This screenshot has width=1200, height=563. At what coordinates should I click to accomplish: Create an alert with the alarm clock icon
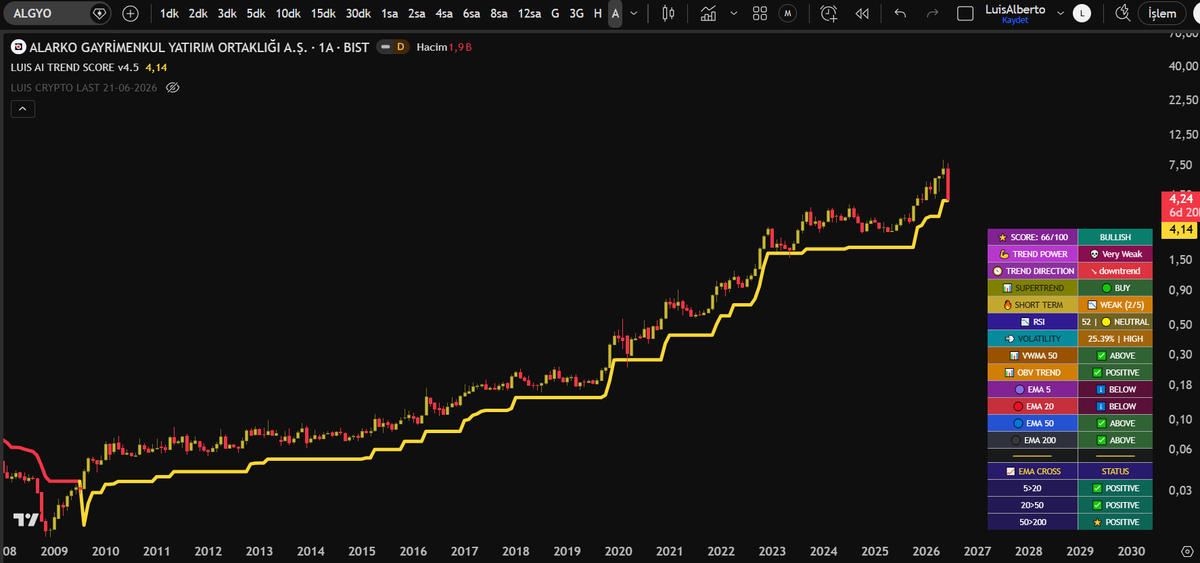pyautogui.click(x=829, y=13)
